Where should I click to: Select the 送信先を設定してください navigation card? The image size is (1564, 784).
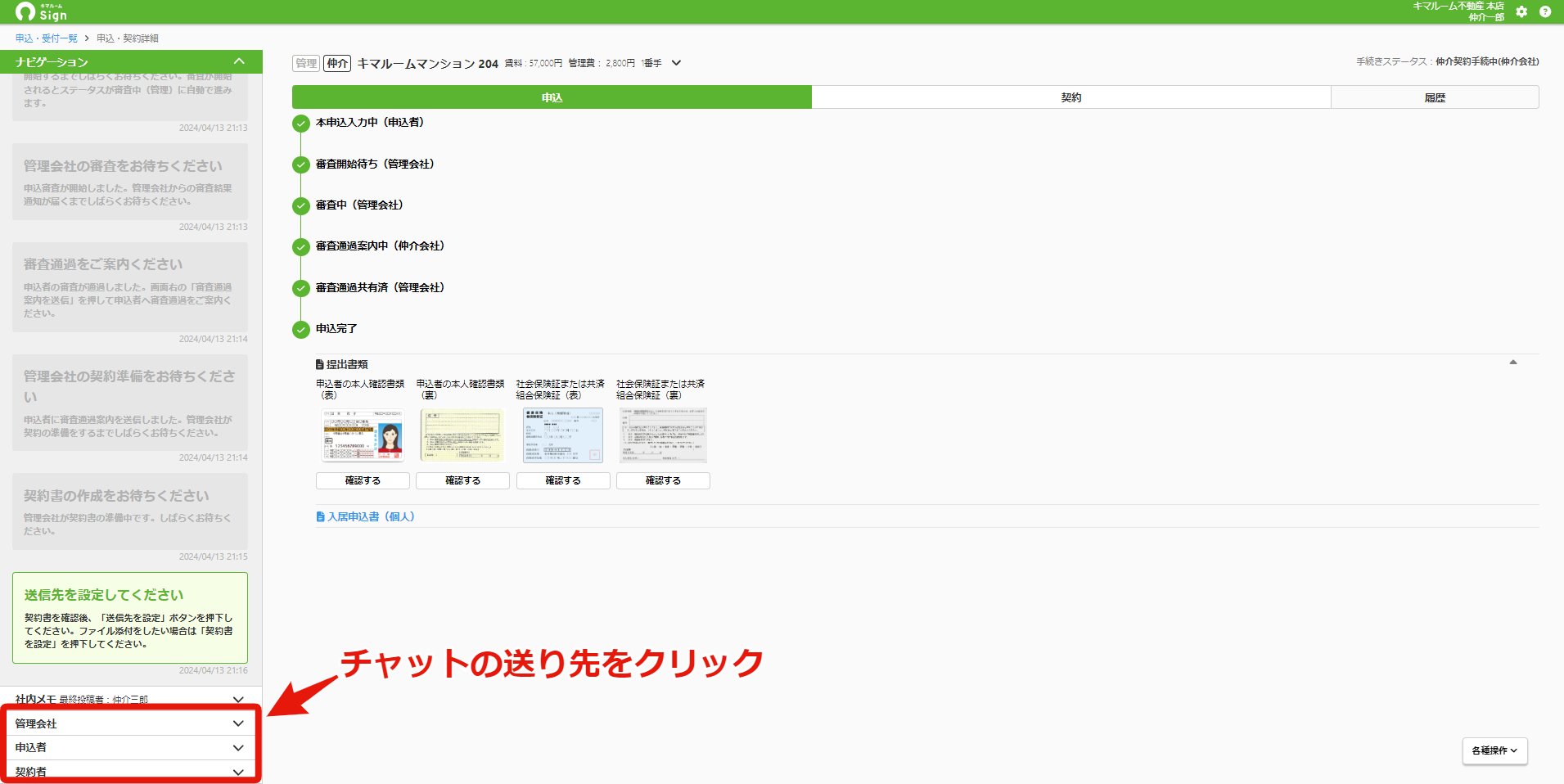tap(130, 618)
